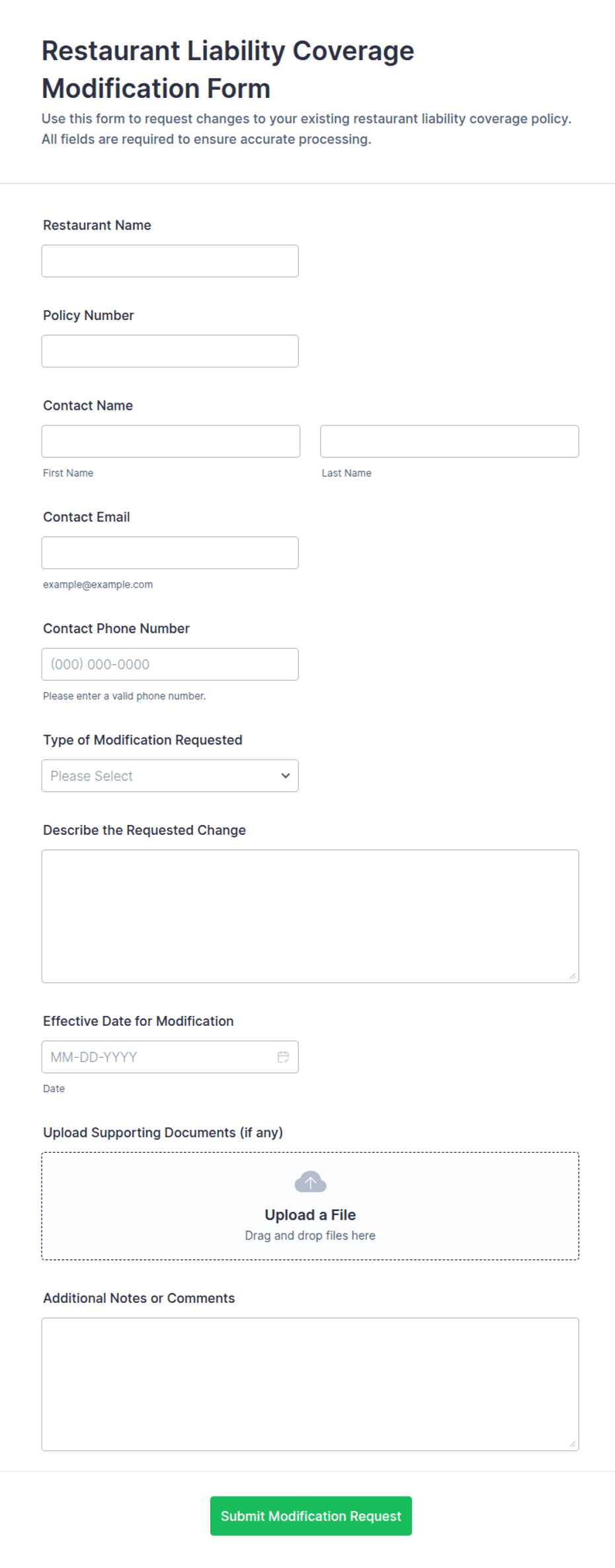Click the Upload a File heading text

(x=310, y=1214)
